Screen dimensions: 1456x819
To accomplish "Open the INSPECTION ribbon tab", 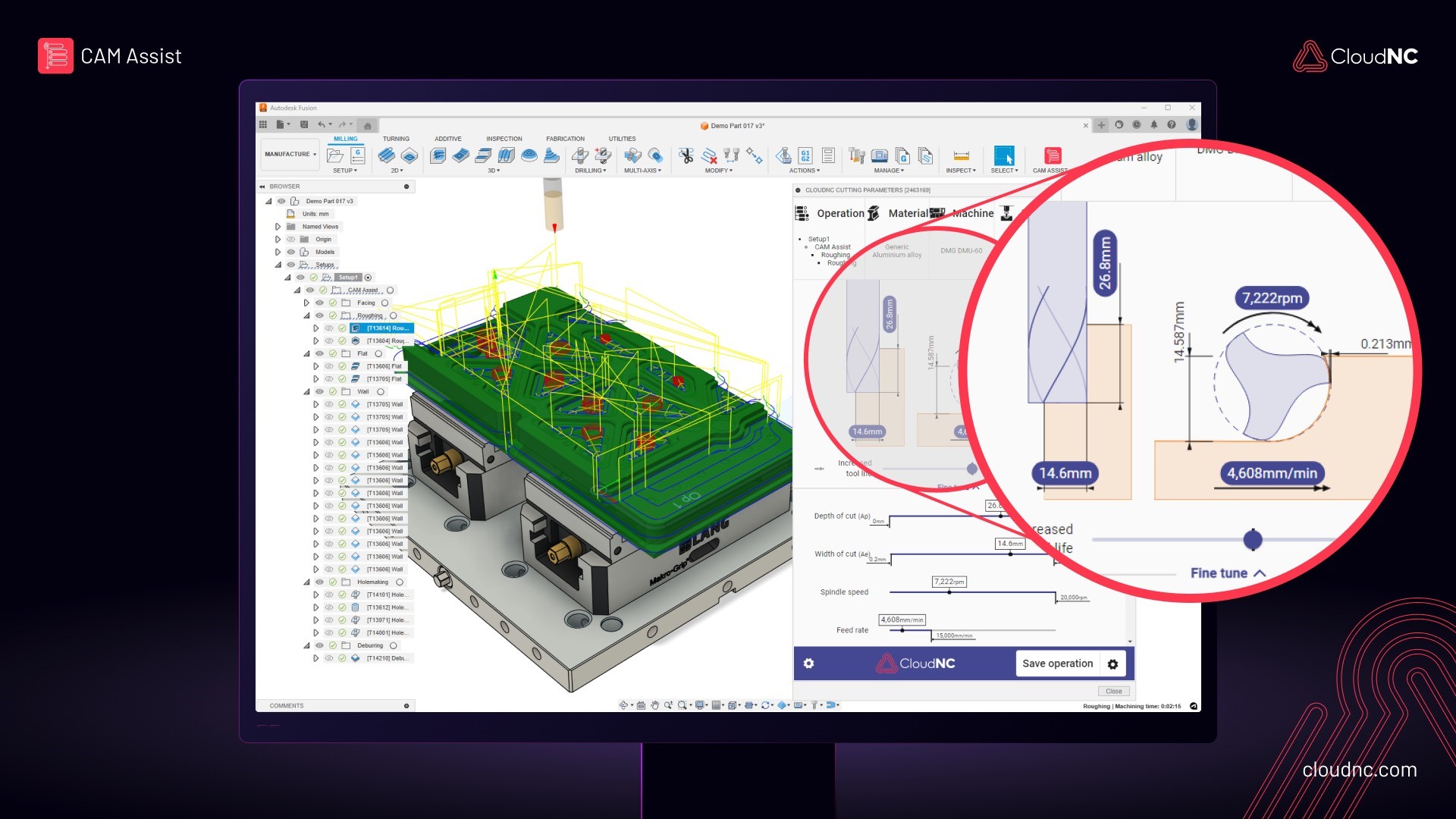I will tap(504, 139).
